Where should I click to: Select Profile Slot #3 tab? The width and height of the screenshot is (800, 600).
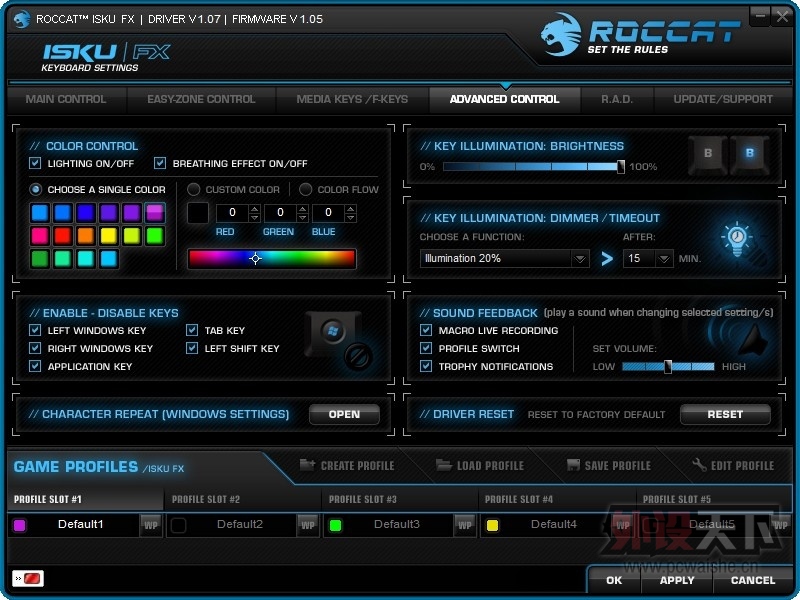tap(399, 499)
